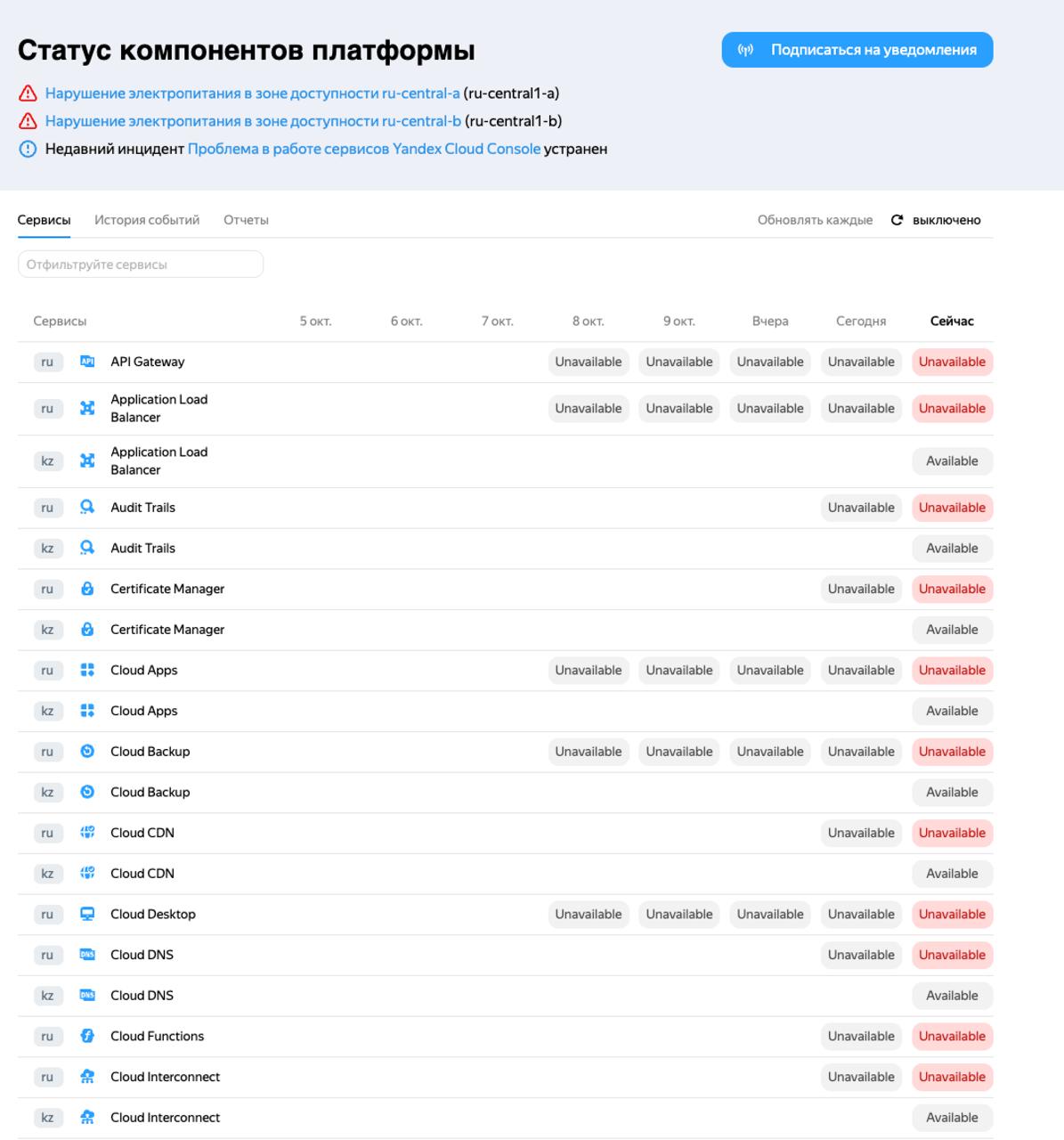Click the red Unavailable status for Cloud Functions

coord(952,1037)
